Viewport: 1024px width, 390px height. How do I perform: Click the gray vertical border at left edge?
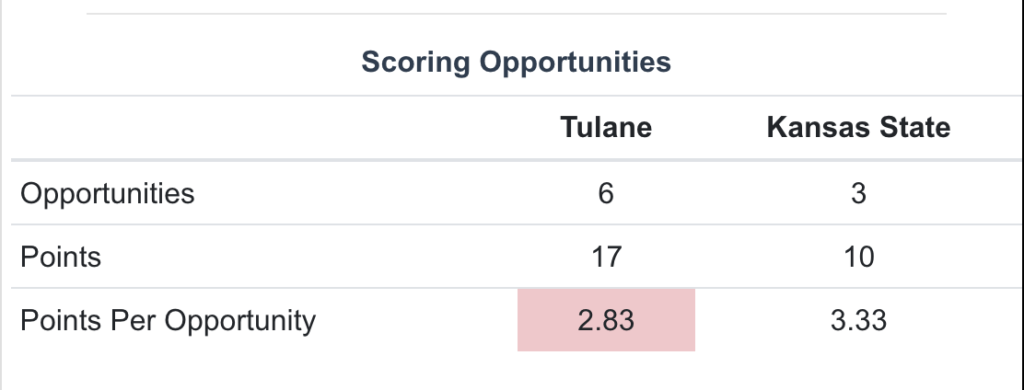coord(1,195)
